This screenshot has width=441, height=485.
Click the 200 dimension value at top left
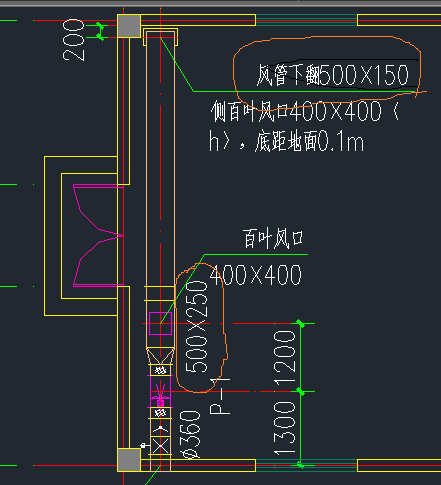click(74, 40)
